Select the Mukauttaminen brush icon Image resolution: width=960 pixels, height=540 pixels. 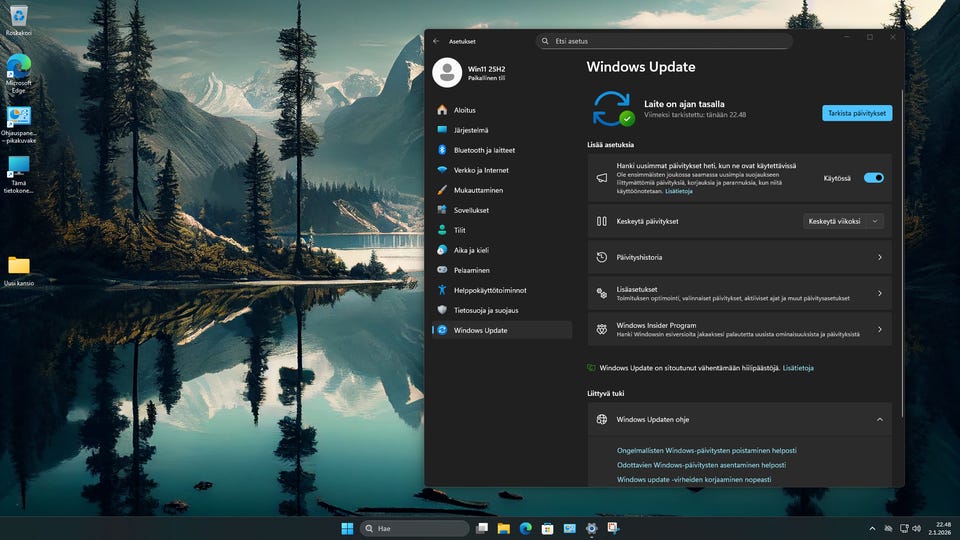442,190
